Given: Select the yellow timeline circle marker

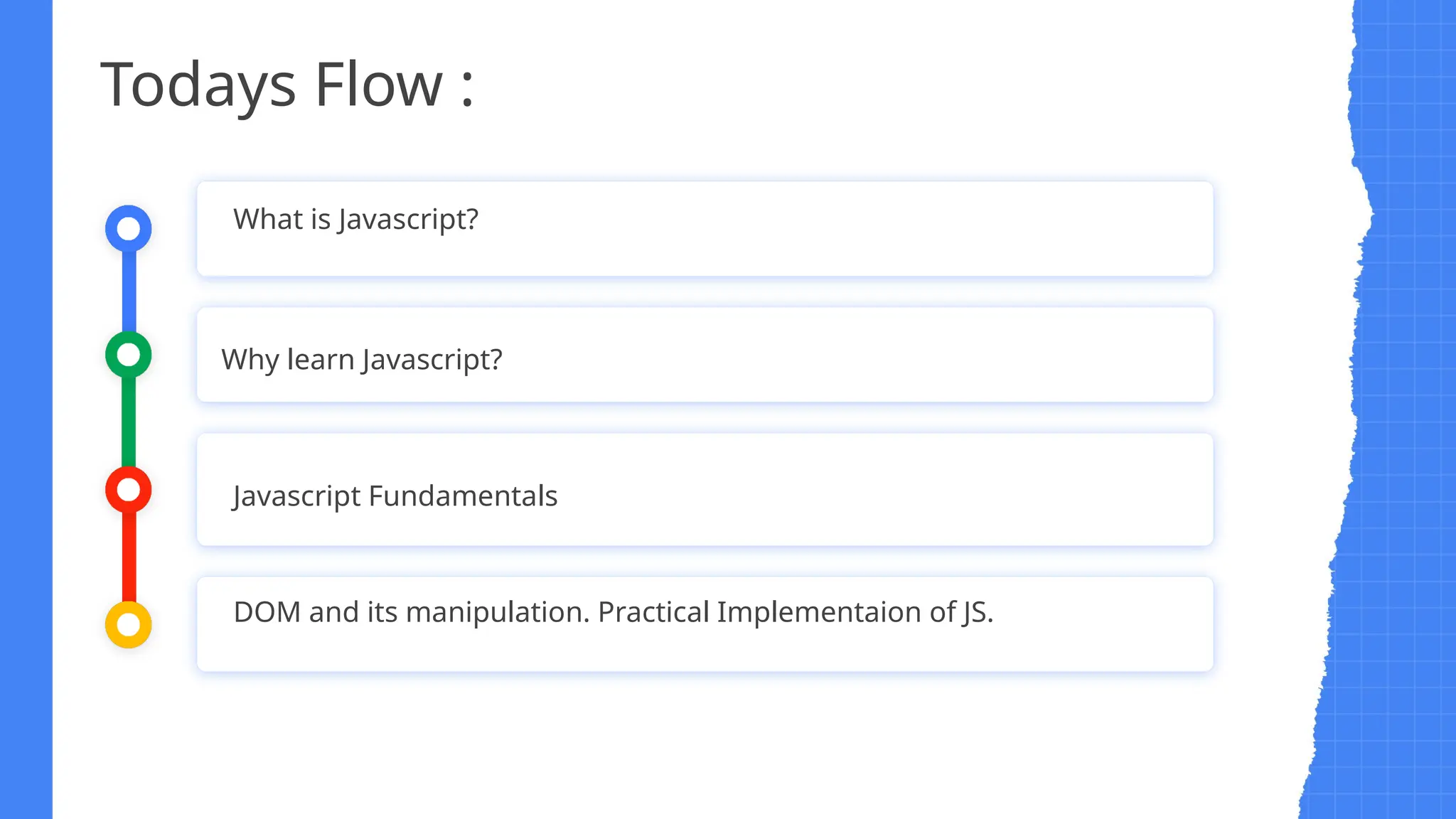Looking at the screenshot, I should point(128,624).
